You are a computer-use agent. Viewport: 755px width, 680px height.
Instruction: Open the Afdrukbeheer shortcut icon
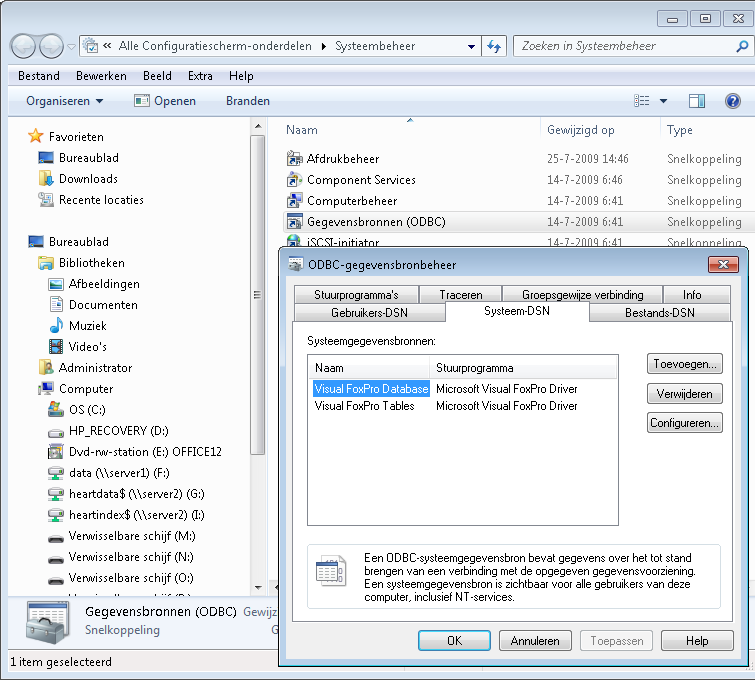coord(294,158)
